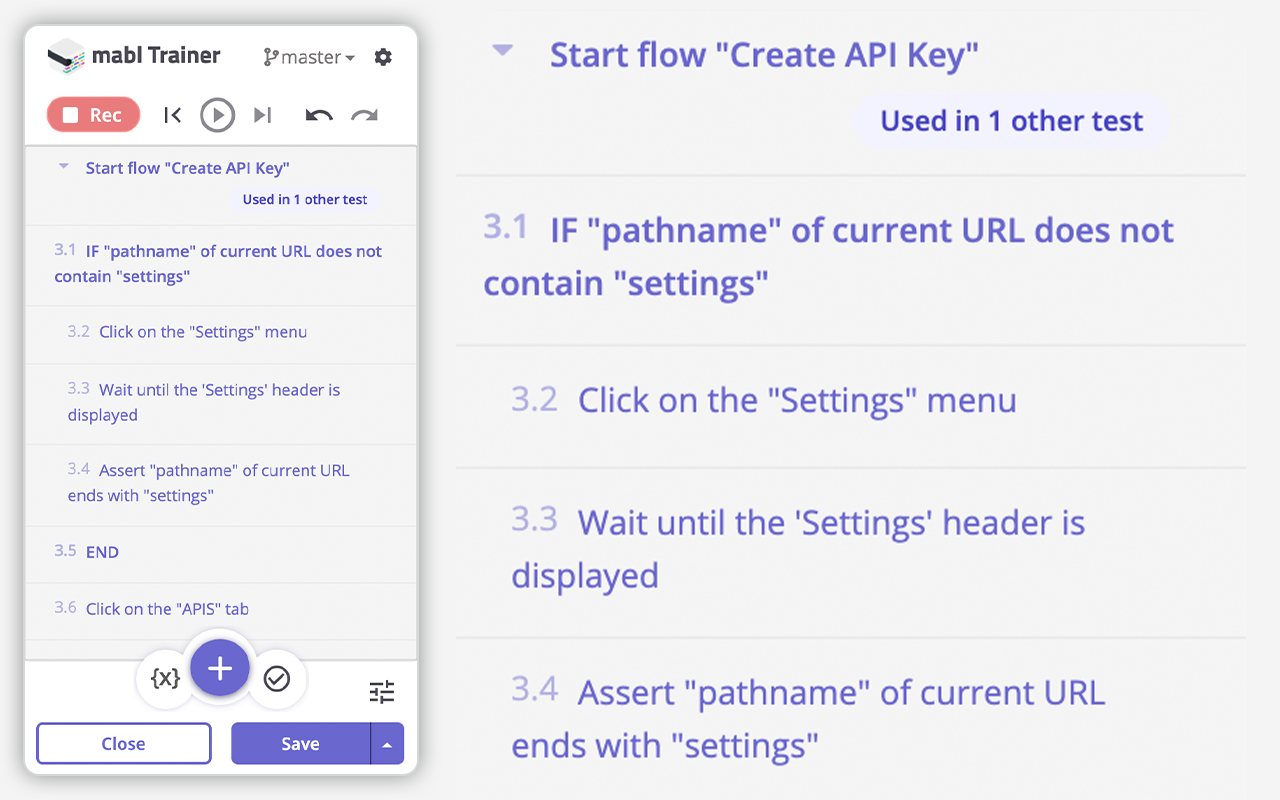Add an assertion using the checkmark icon
This screenshot has width=1280, height=800.
(277, 678)
